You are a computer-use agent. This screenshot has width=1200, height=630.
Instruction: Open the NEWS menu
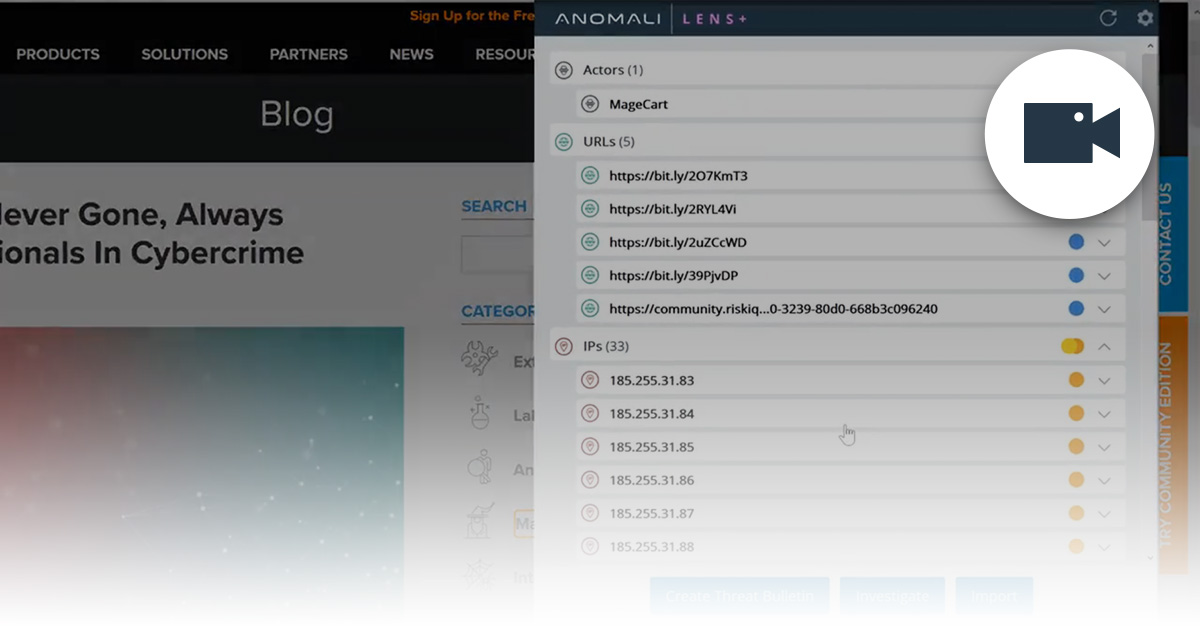point(411,54)
